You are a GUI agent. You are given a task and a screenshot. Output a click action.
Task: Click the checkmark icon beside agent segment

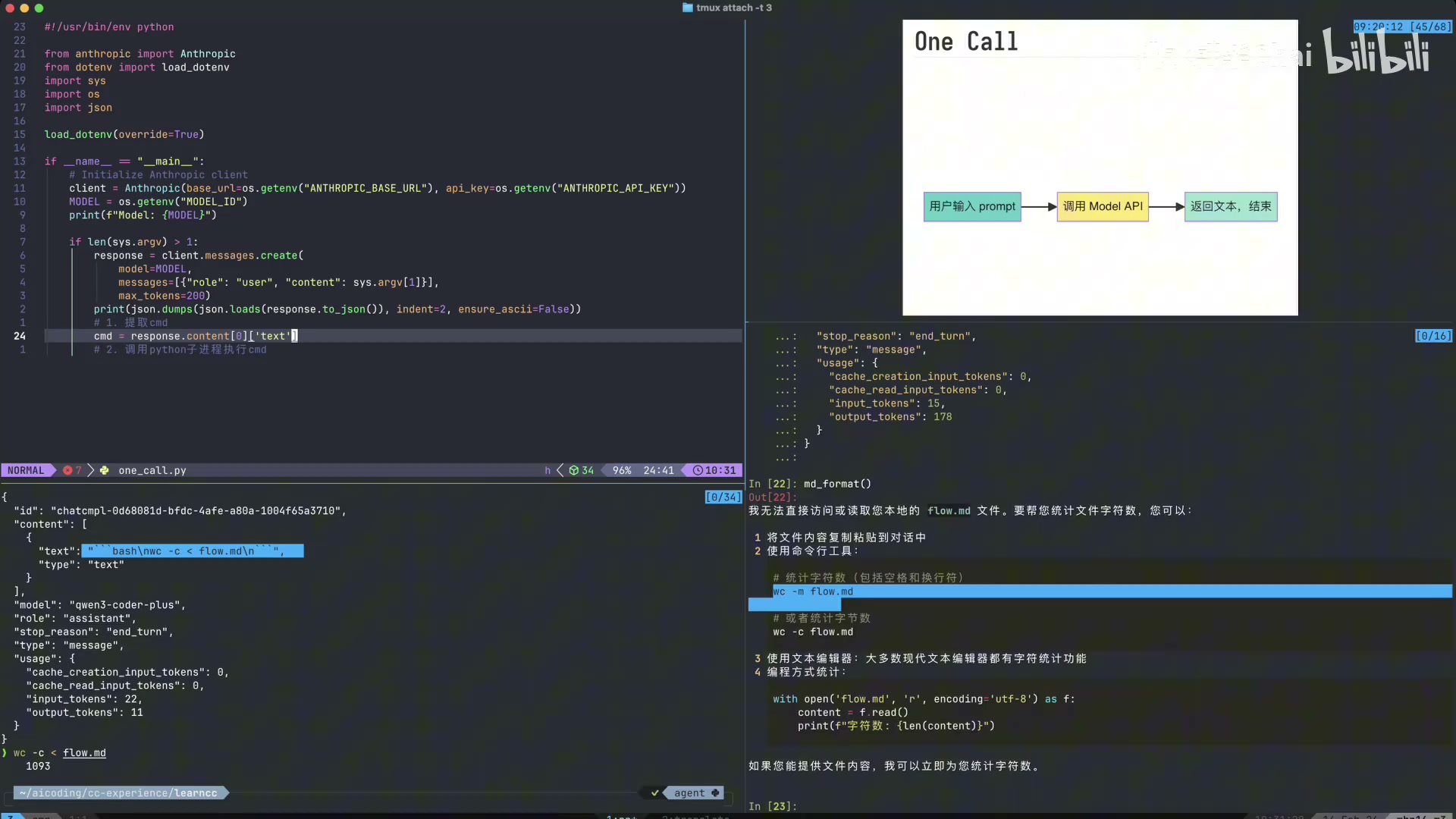click(655, 793)
